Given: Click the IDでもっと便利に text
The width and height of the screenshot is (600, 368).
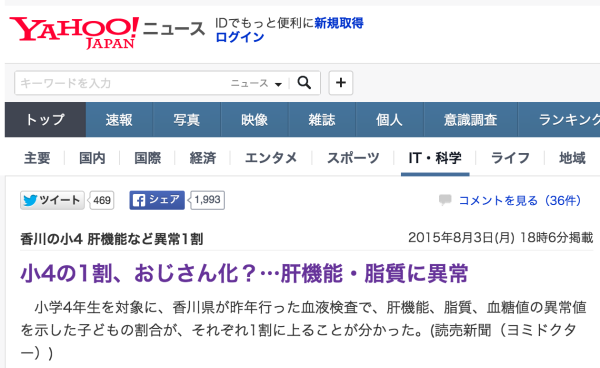Looking at the screenshot, I should pos(264,23).
